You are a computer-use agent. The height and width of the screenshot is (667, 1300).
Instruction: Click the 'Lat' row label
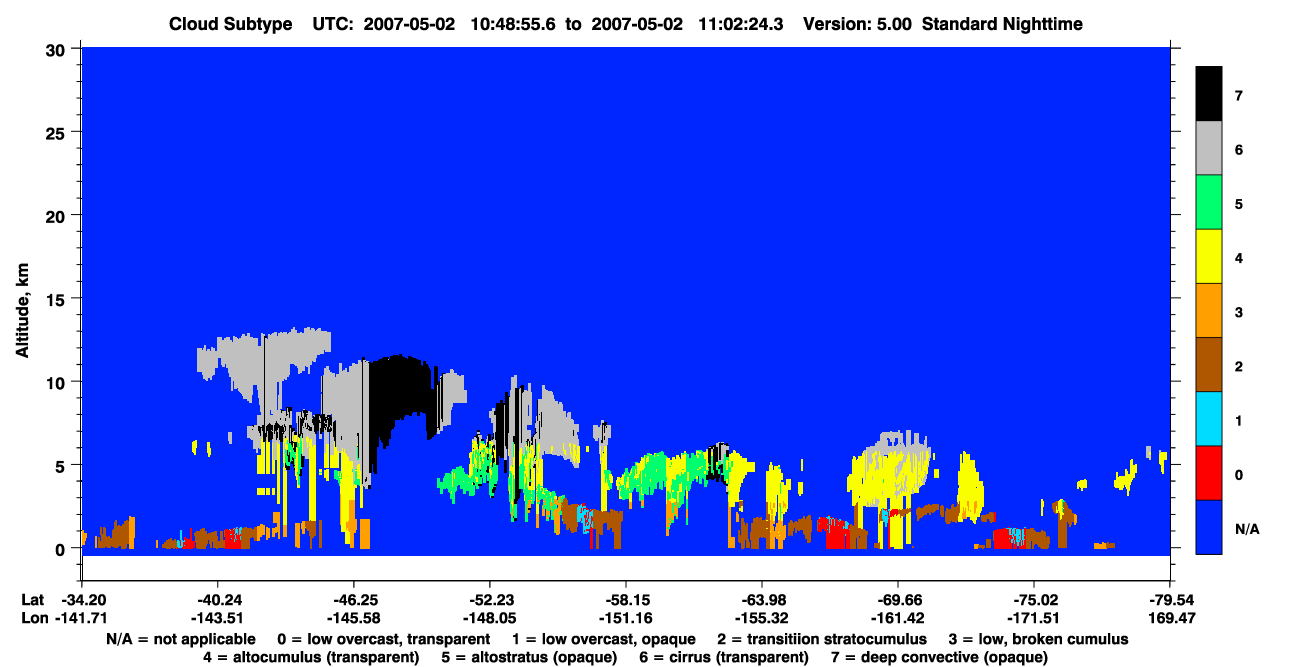(32, 599)
